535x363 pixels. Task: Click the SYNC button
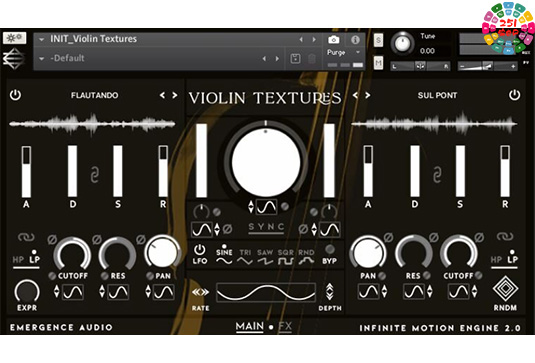(x=266, y=228)
